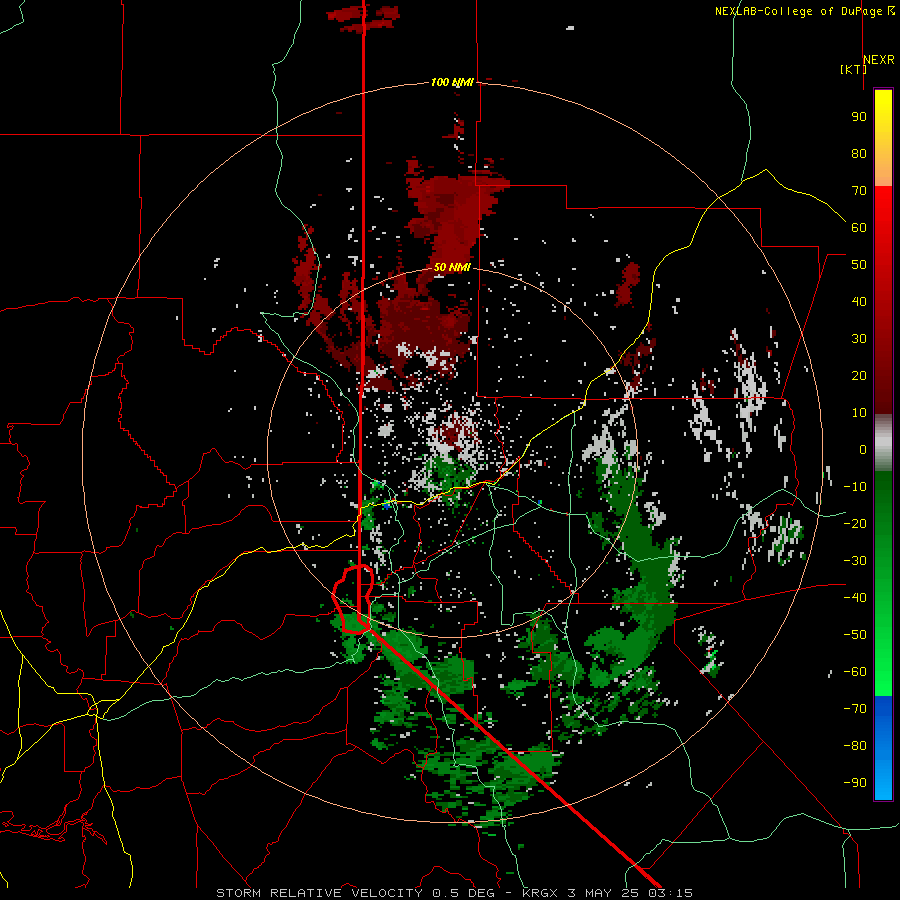900x900 pixels.
Task: Click the 3 MAY 25 date text
Action: (603, 893)
